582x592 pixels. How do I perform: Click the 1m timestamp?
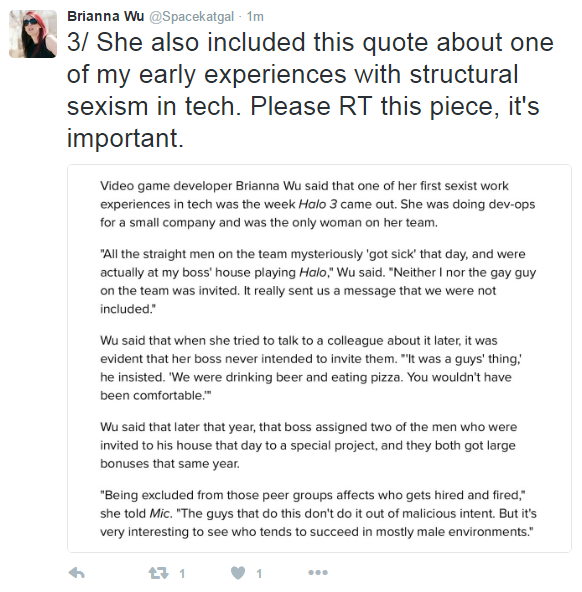click(x=255, y=17)
